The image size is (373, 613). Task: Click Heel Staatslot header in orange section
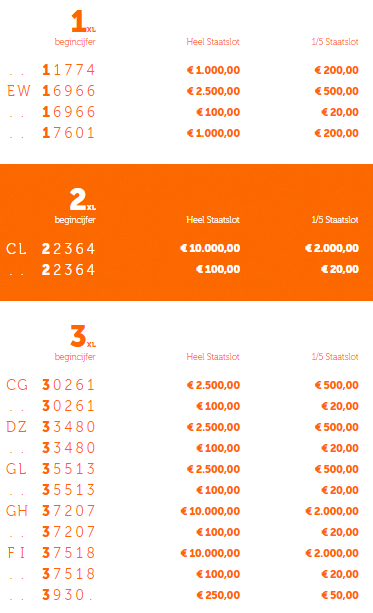(x=213, y=220)
